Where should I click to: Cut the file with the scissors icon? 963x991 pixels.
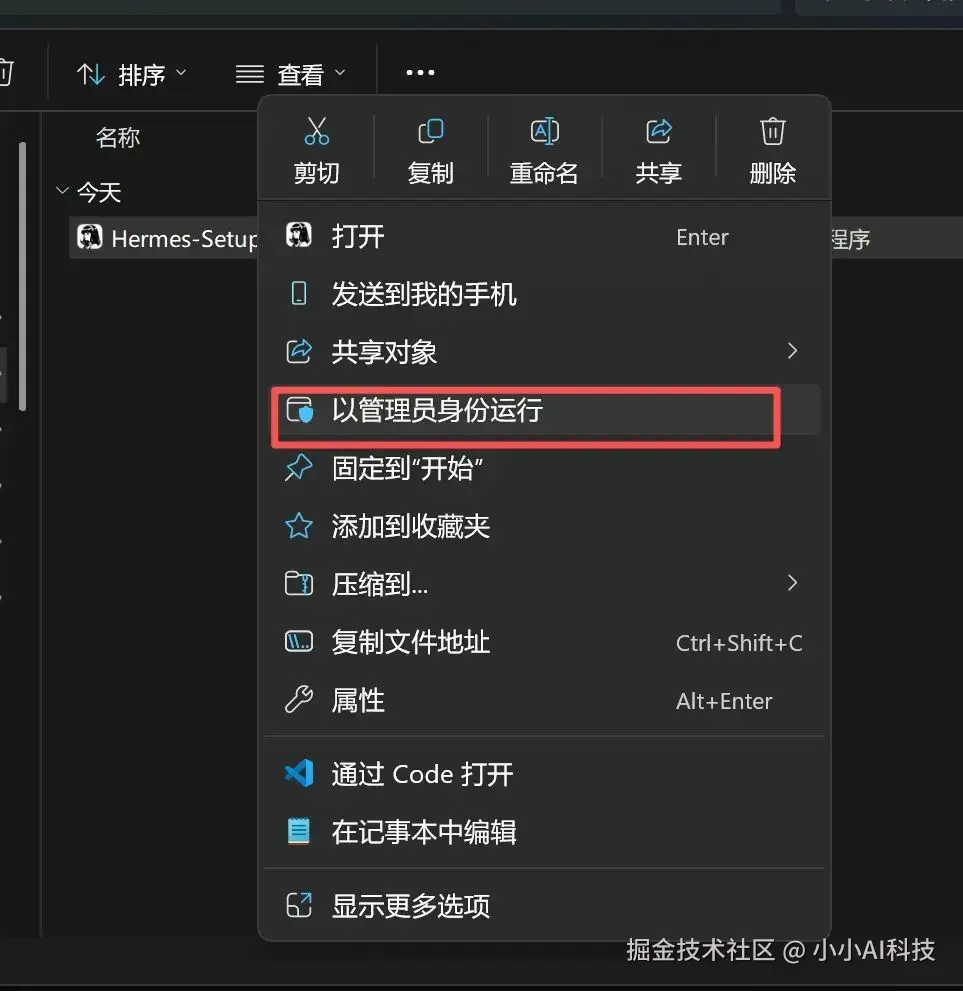click(317, 151)
